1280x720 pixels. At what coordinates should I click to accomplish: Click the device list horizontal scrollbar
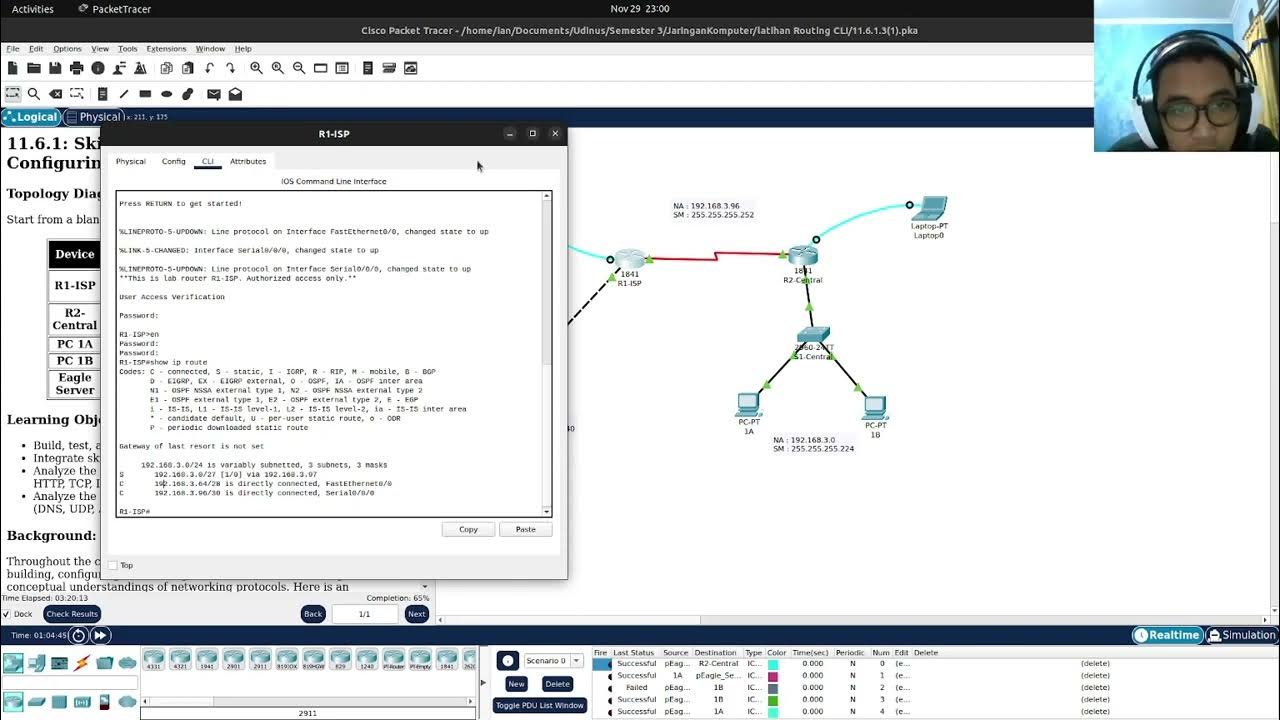307,702
